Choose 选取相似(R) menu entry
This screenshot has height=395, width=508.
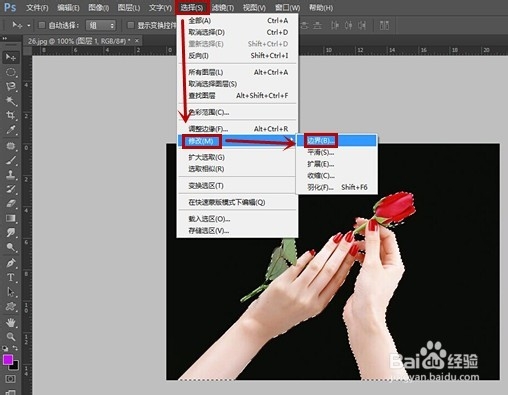tap(238, 169)
